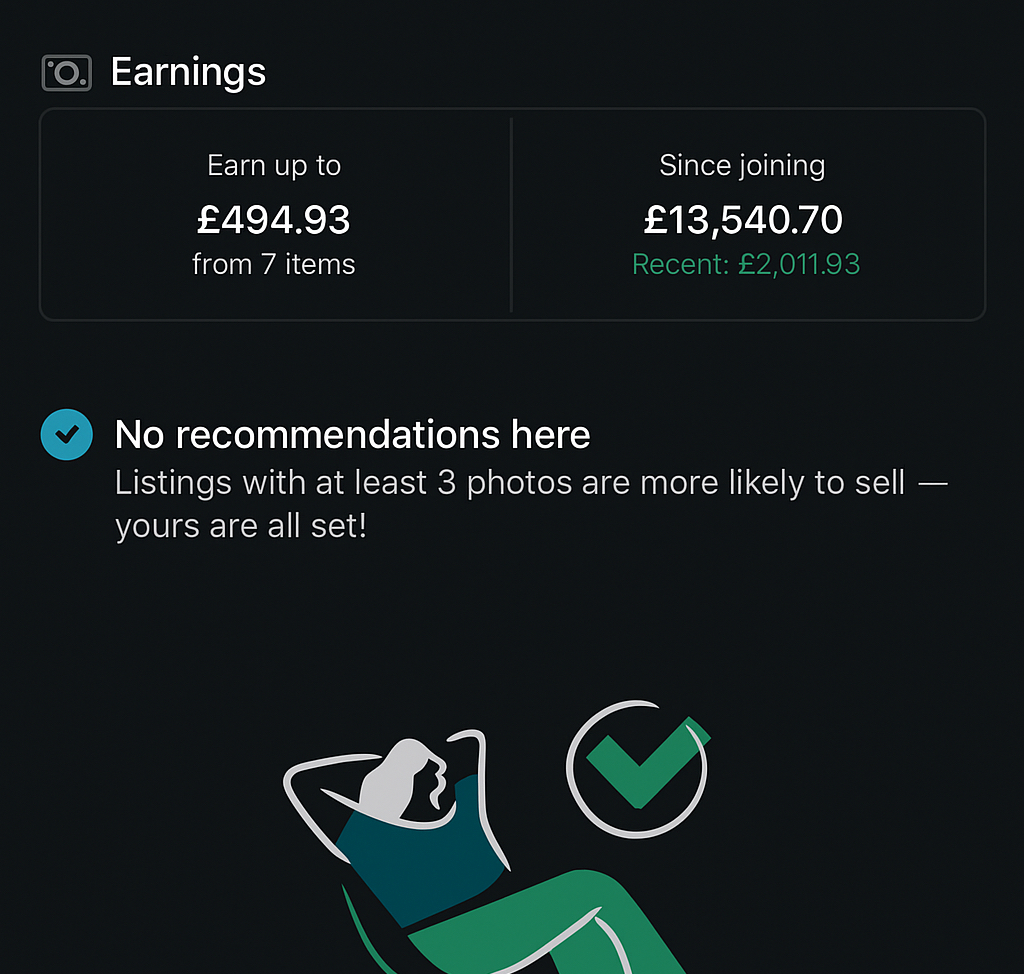Click the green checkmark circle illustration

point(638,768)
